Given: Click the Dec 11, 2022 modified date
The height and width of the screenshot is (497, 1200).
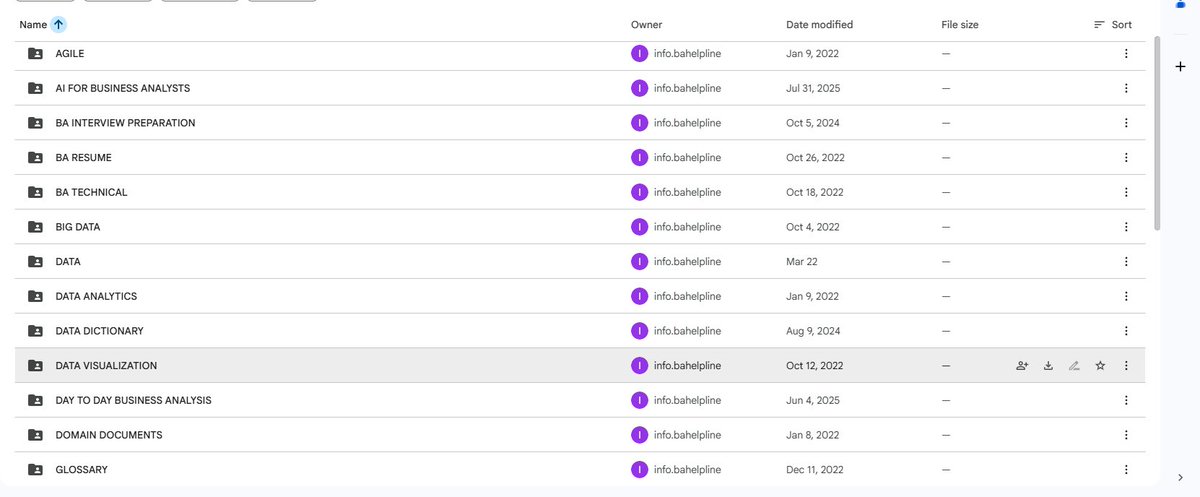Looking at the screenshot, I should 815,470.
